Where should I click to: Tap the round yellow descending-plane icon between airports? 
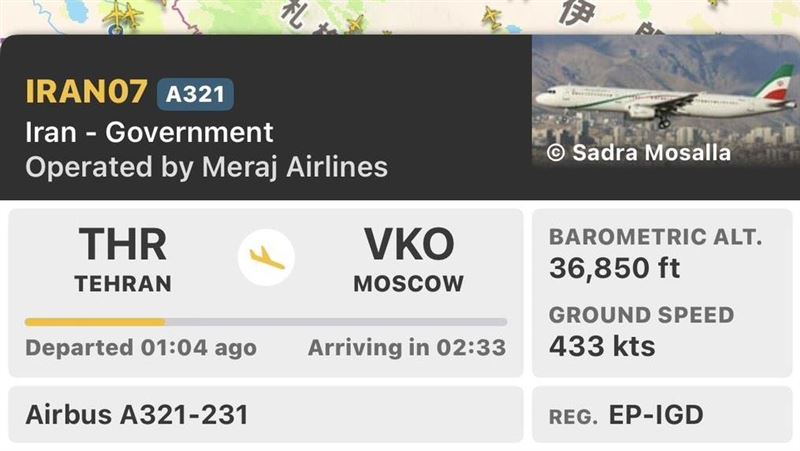point(266,258)
